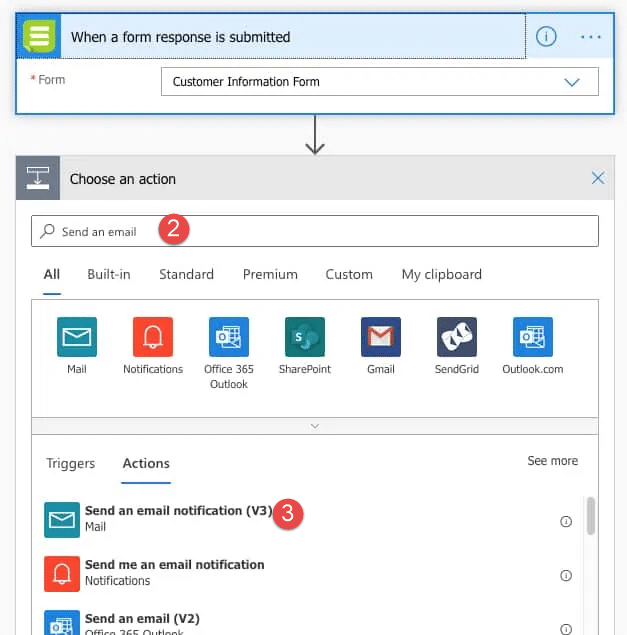Open the trigger's three-dots menu
627x635 pixels.
tap(590, 37)
